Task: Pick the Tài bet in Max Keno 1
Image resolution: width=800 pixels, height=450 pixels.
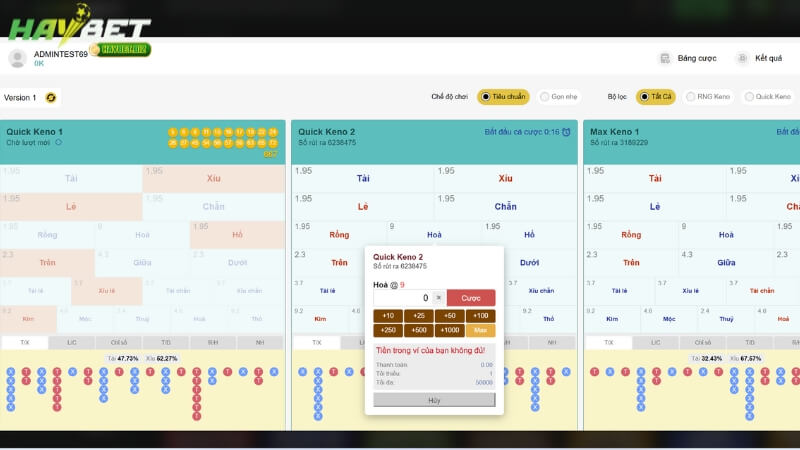Action: pos(655,178)
